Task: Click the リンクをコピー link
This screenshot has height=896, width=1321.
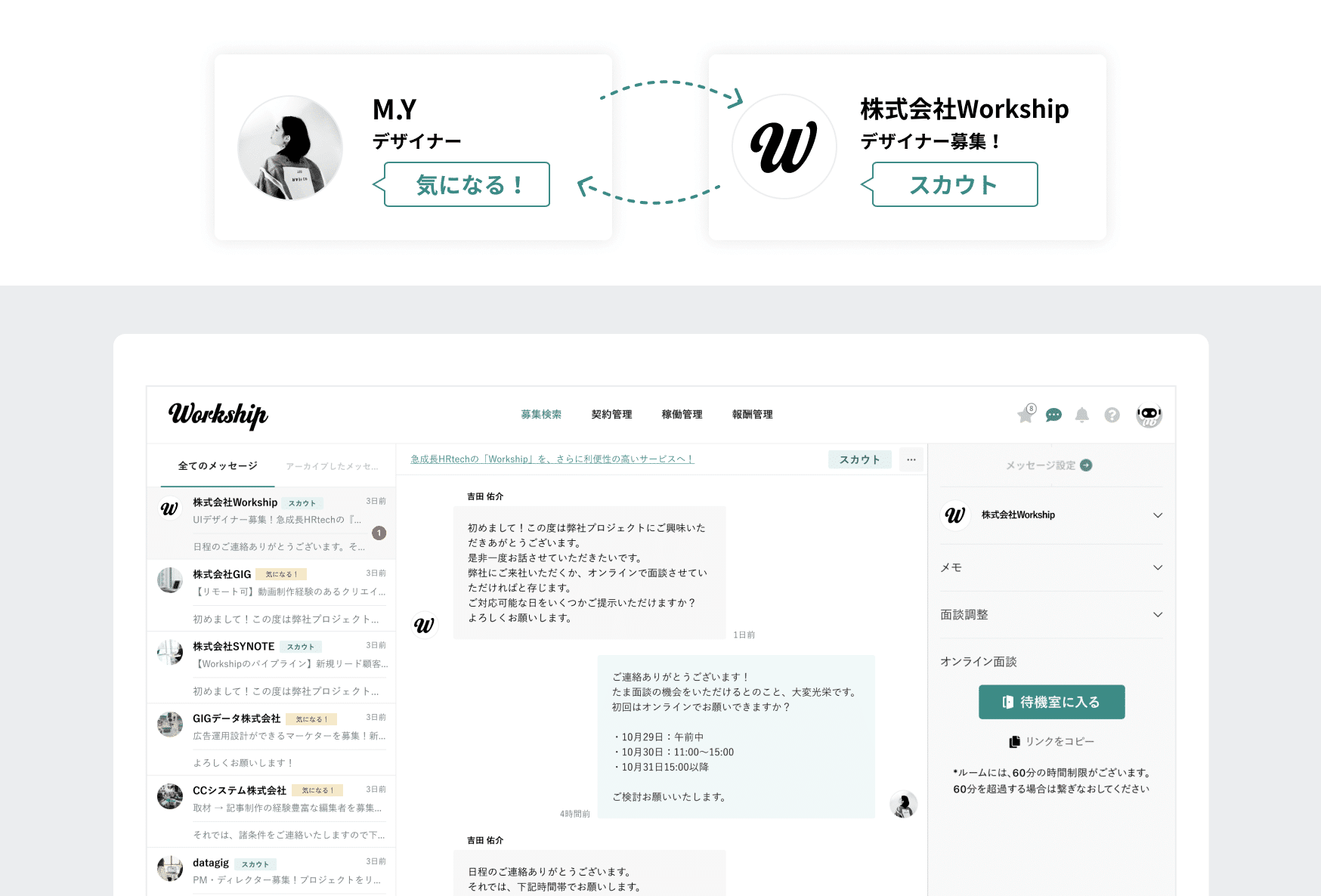Action: 1051,742
